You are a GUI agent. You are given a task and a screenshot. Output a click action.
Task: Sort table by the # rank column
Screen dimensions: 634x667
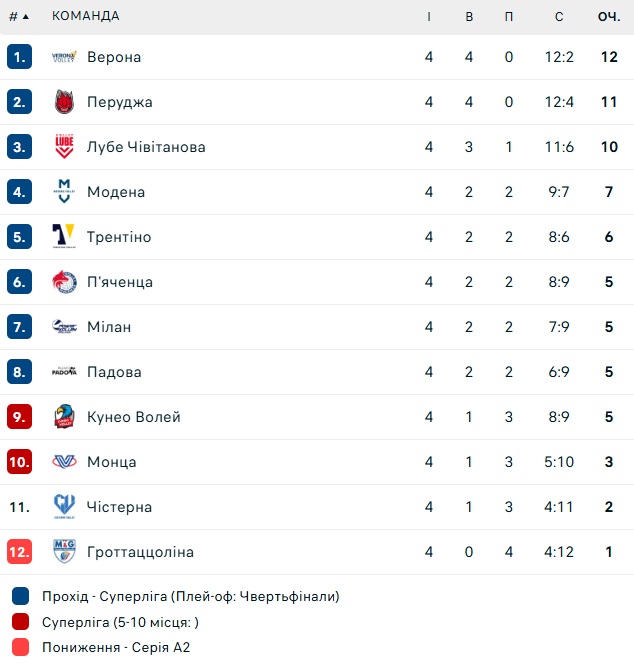click(19, 16)
